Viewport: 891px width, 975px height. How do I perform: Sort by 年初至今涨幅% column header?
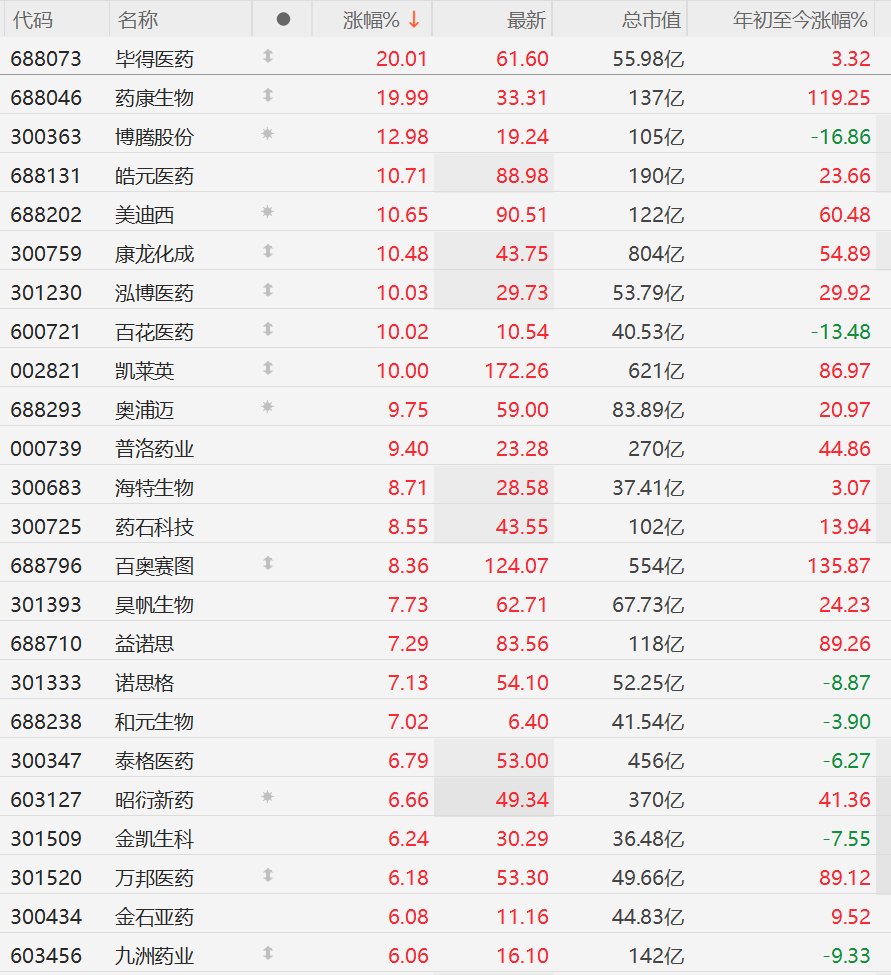tap(800, 20)
